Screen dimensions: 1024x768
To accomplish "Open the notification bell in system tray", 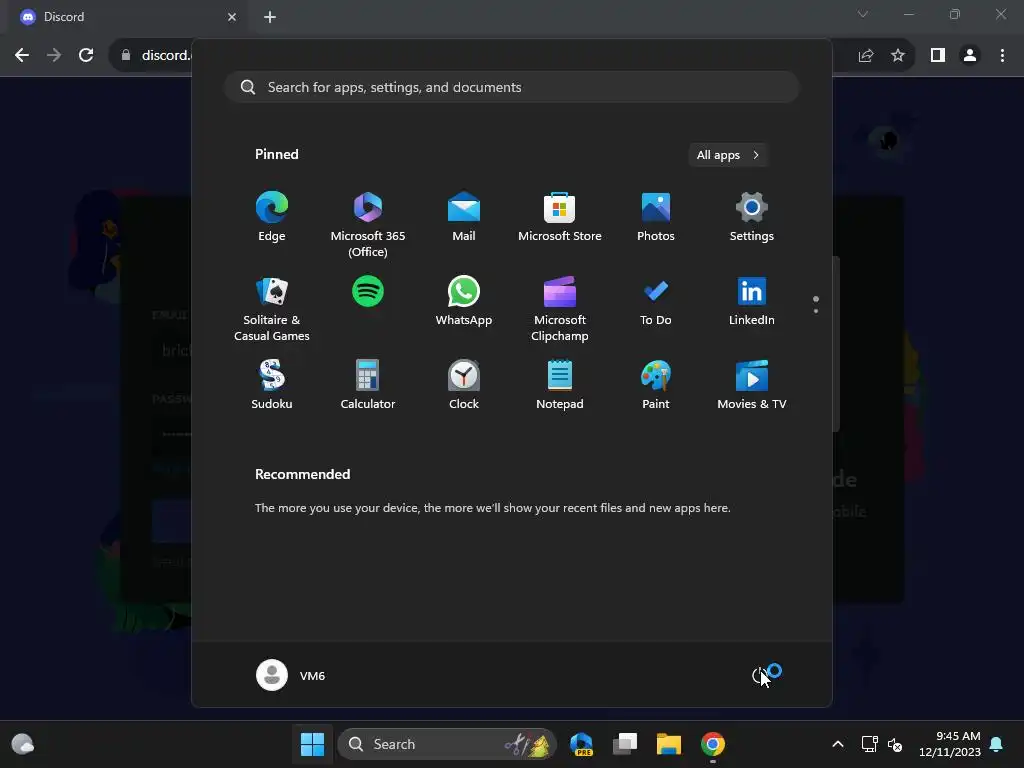I will 997,744.
